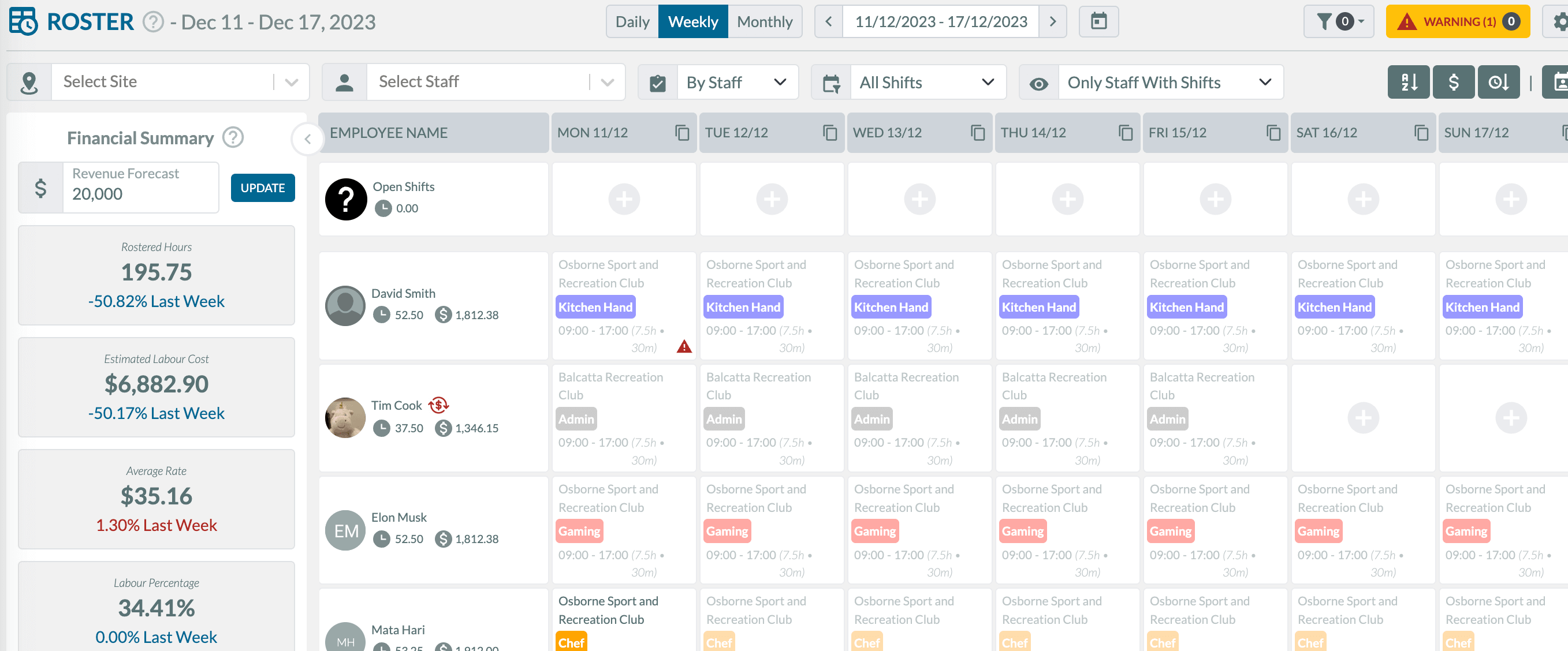Switch to Daily view tab
Screen dimensions: 1568x651
tap(632, 22)
